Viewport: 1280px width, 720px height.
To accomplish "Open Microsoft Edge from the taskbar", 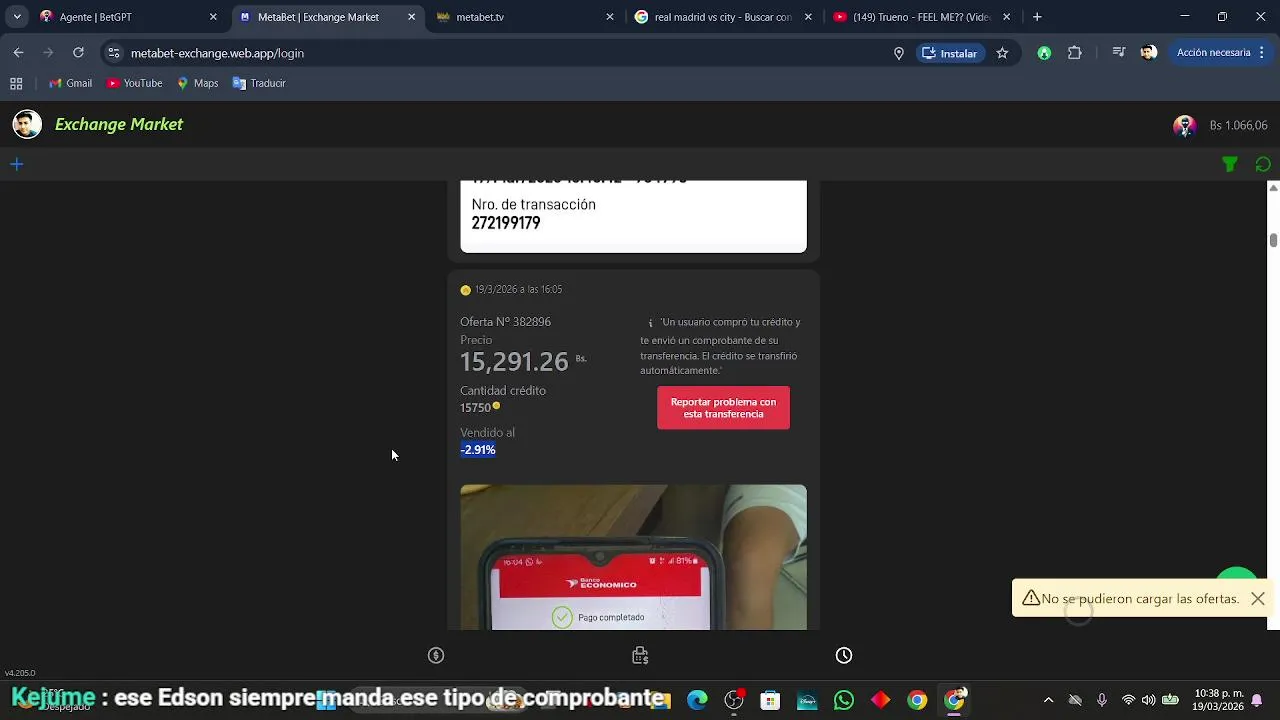I will (697, 700).
